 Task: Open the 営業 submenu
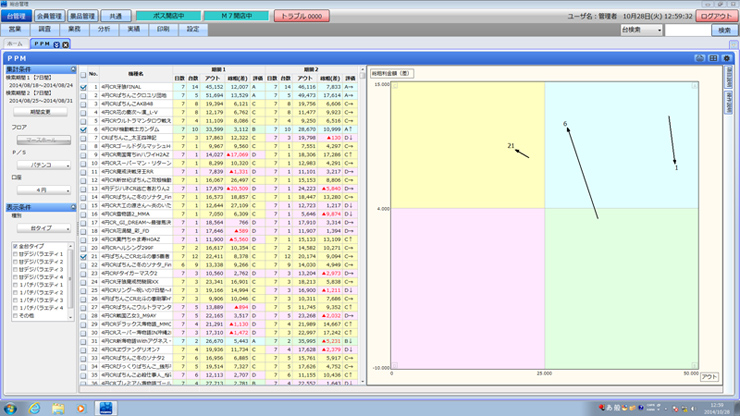[15, 29]
